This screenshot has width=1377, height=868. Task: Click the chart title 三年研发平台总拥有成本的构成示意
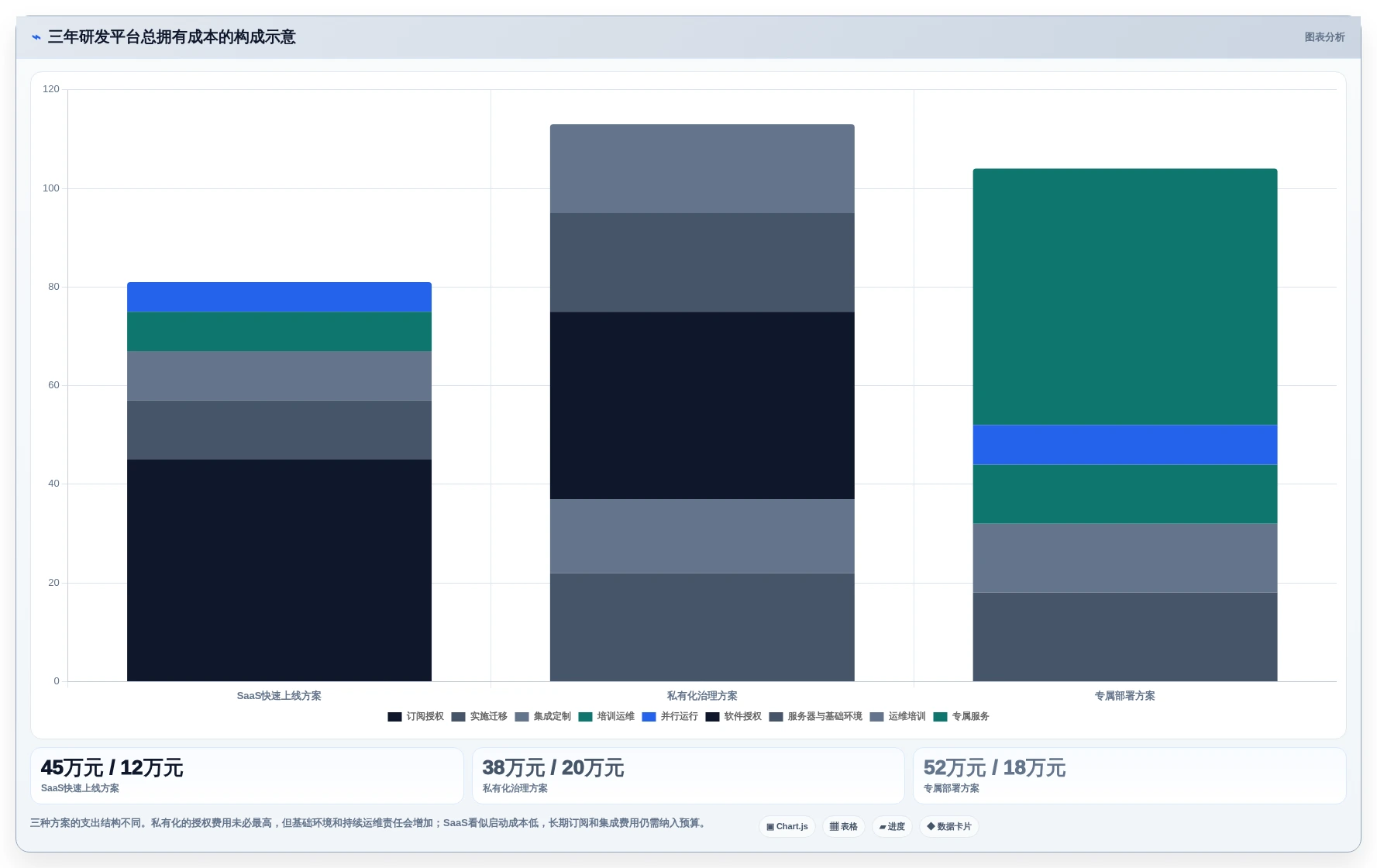[172, 37]
